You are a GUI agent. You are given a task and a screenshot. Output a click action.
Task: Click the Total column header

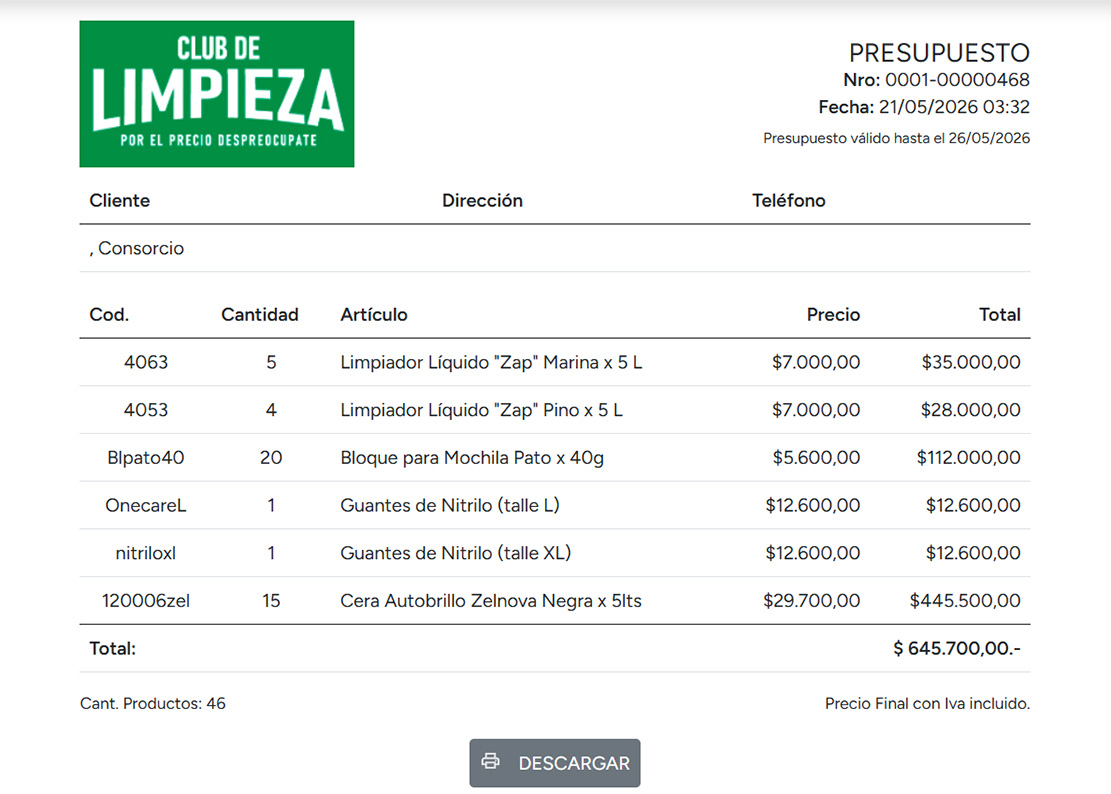pos(1000,314)
